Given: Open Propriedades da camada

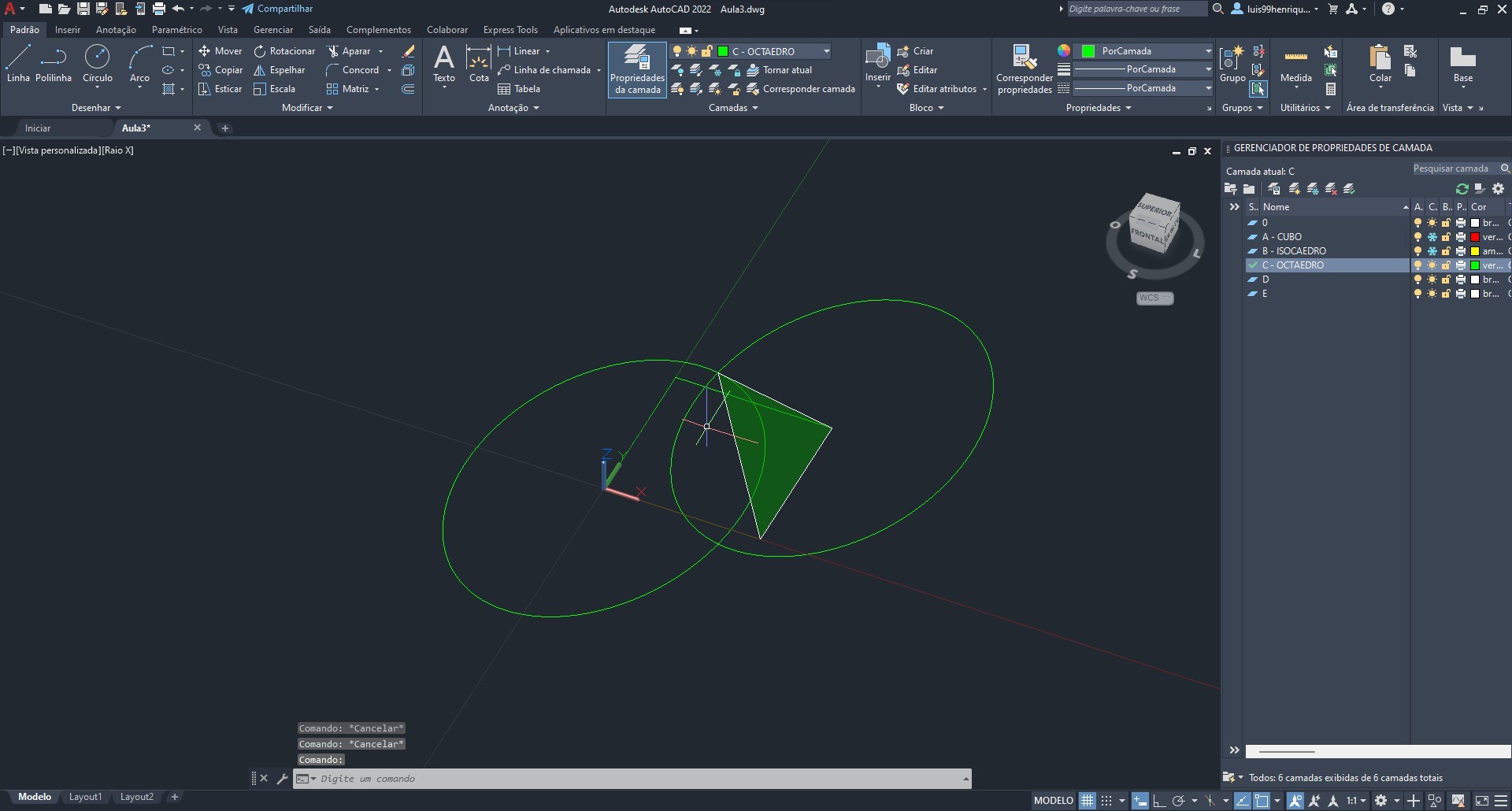Looking at the screenshot, I should (x=637, y=70).
